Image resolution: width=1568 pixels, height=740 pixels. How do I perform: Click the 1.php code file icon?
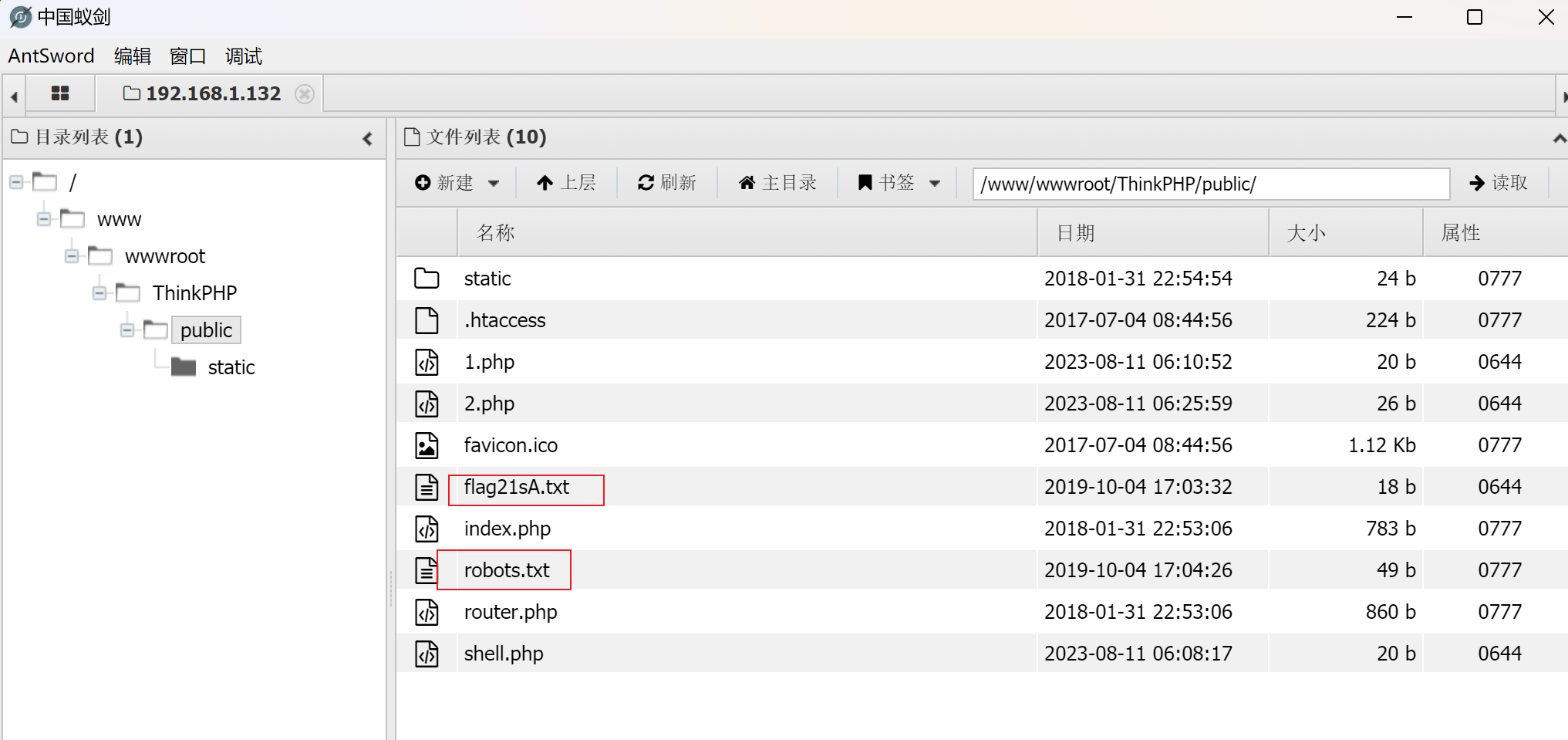click(427, 362)
